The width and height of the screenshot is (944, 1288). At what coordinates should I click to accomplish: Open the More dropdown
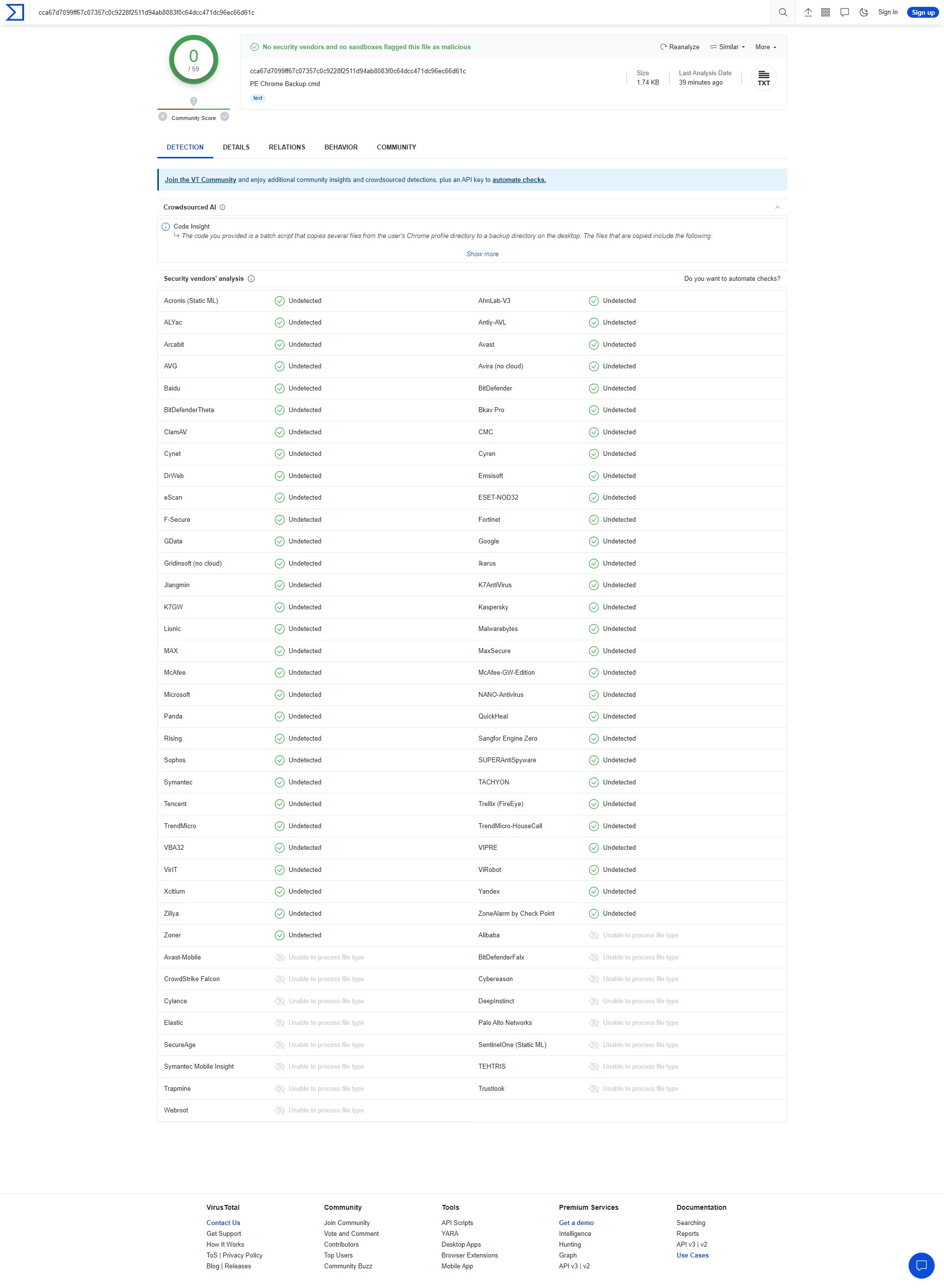[x=766, y=47]
